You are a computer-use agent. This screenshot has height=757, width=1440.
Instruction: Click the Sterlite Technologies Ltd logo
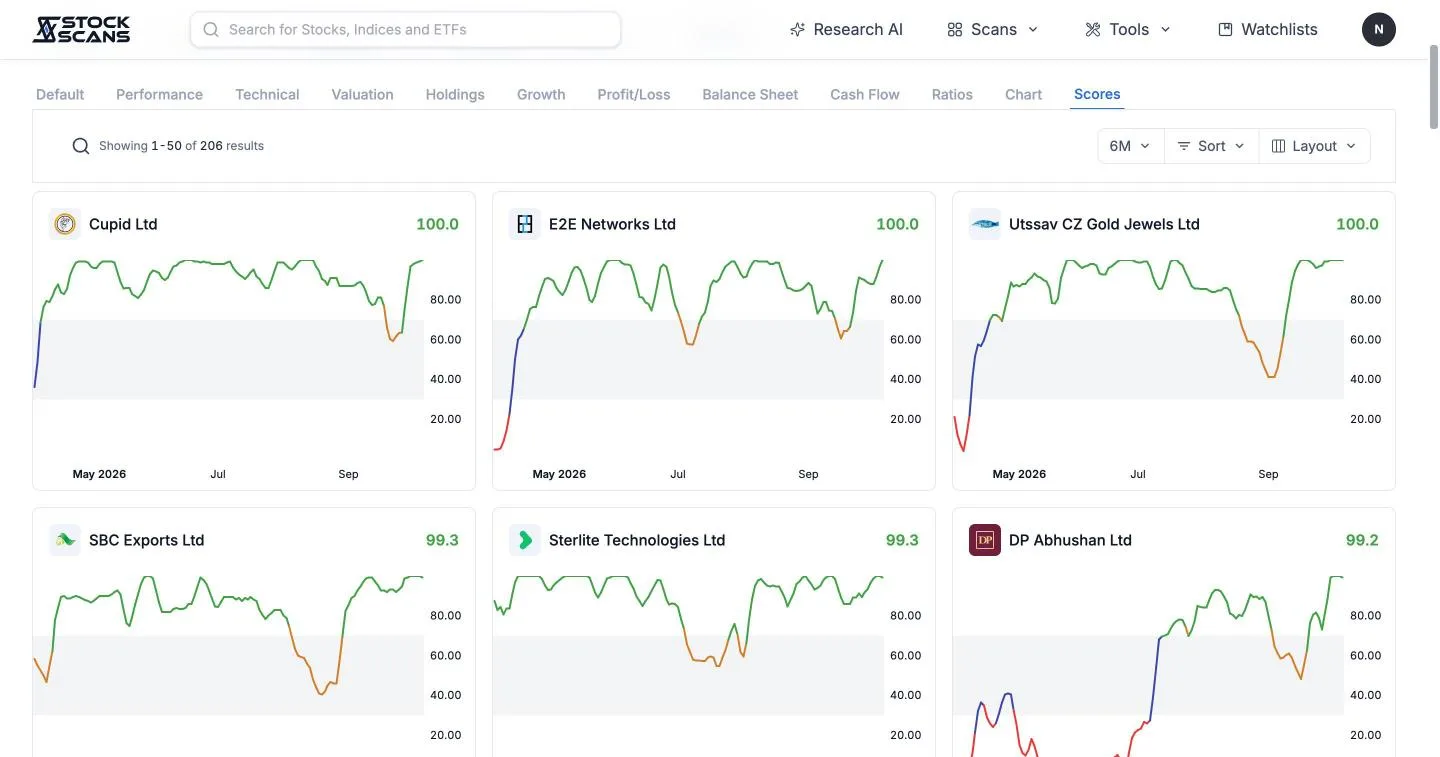point(525,540)
